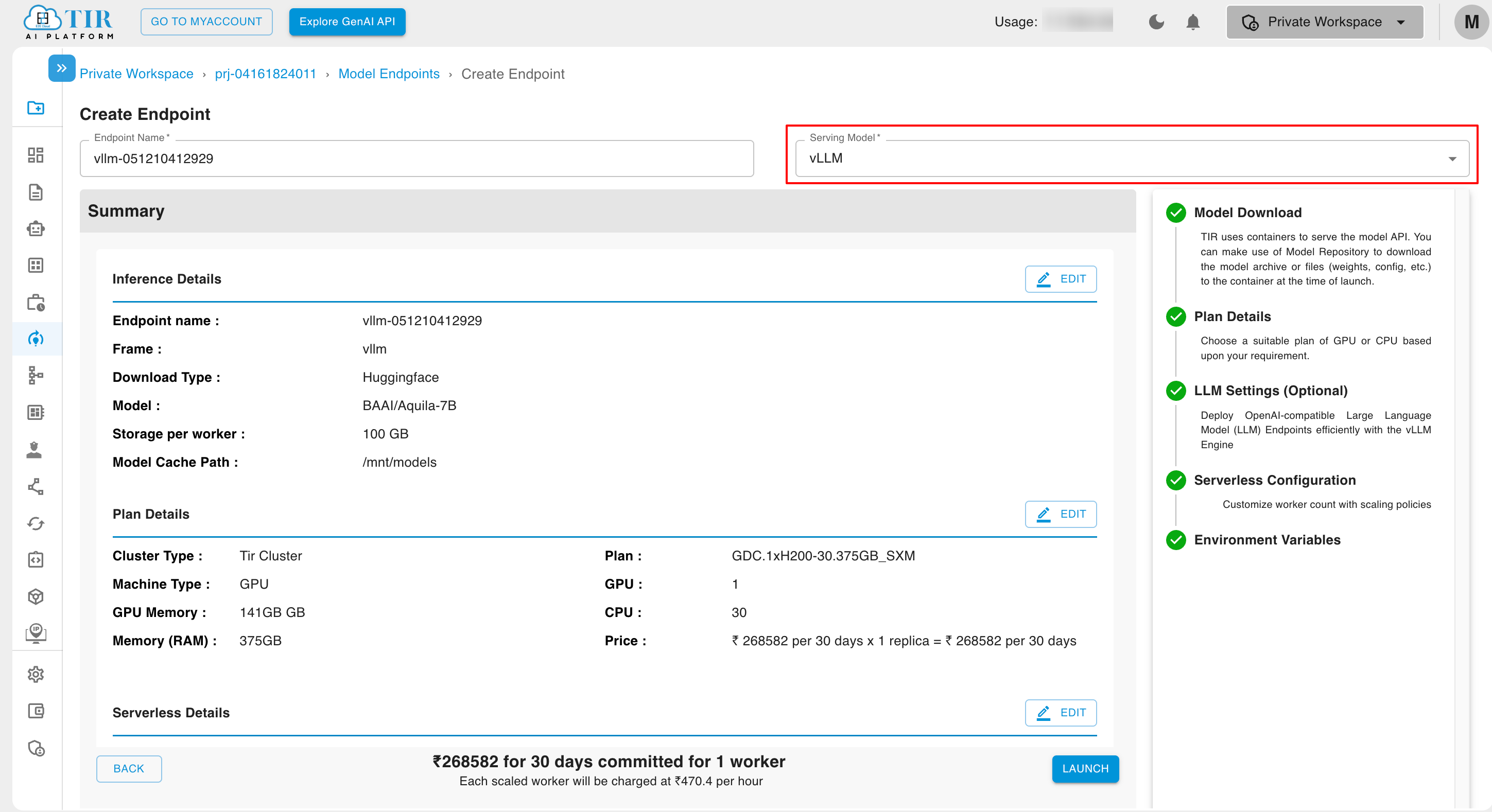Viewport: 1492px width, 812px height.
Task: Select the LLM Settings (Optional) step title
Action: [x=1271, y=391]
